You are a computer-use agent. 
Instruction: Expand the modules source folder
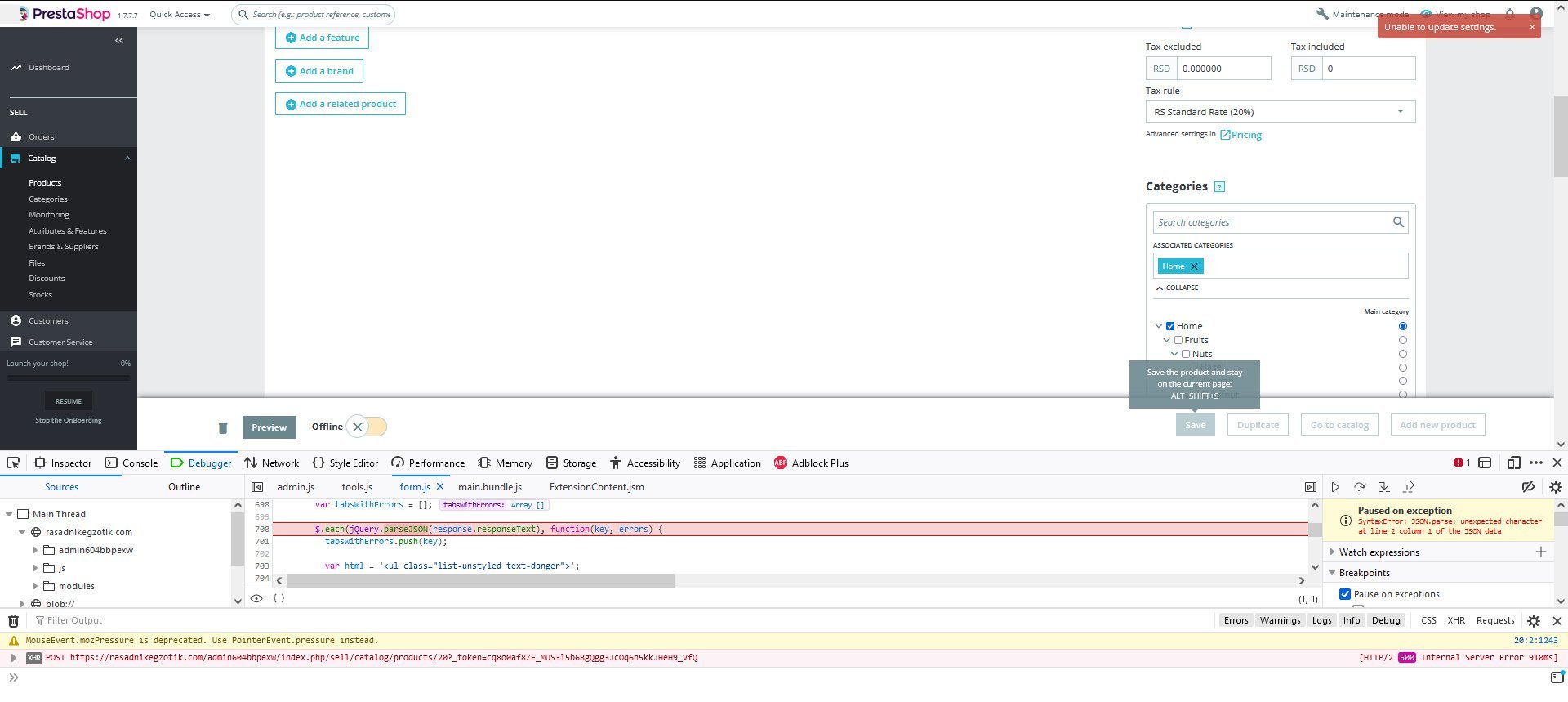point(35,586)
